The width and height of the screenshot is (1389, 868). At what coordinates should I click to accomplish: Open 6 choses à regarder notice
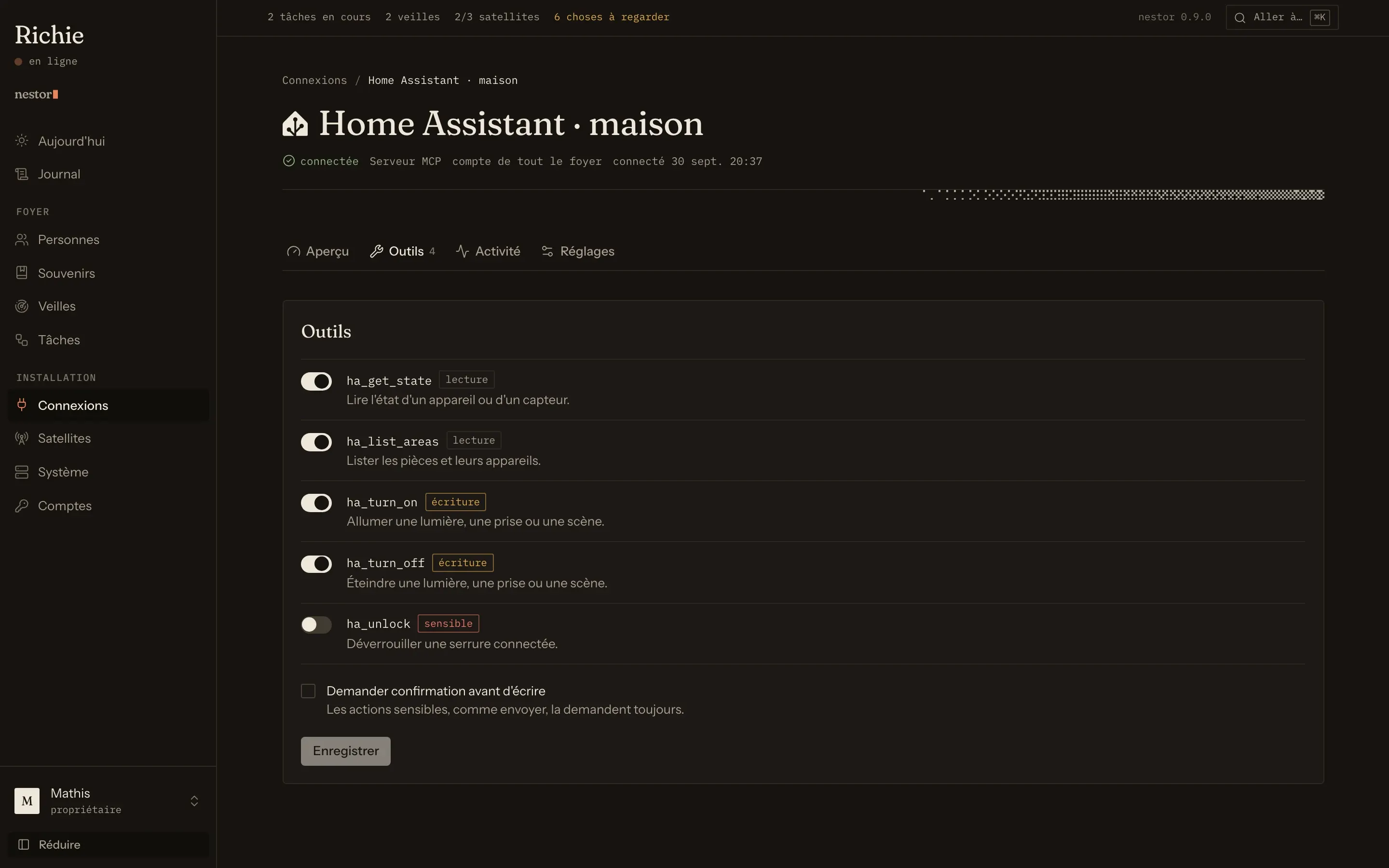[611, 17]
